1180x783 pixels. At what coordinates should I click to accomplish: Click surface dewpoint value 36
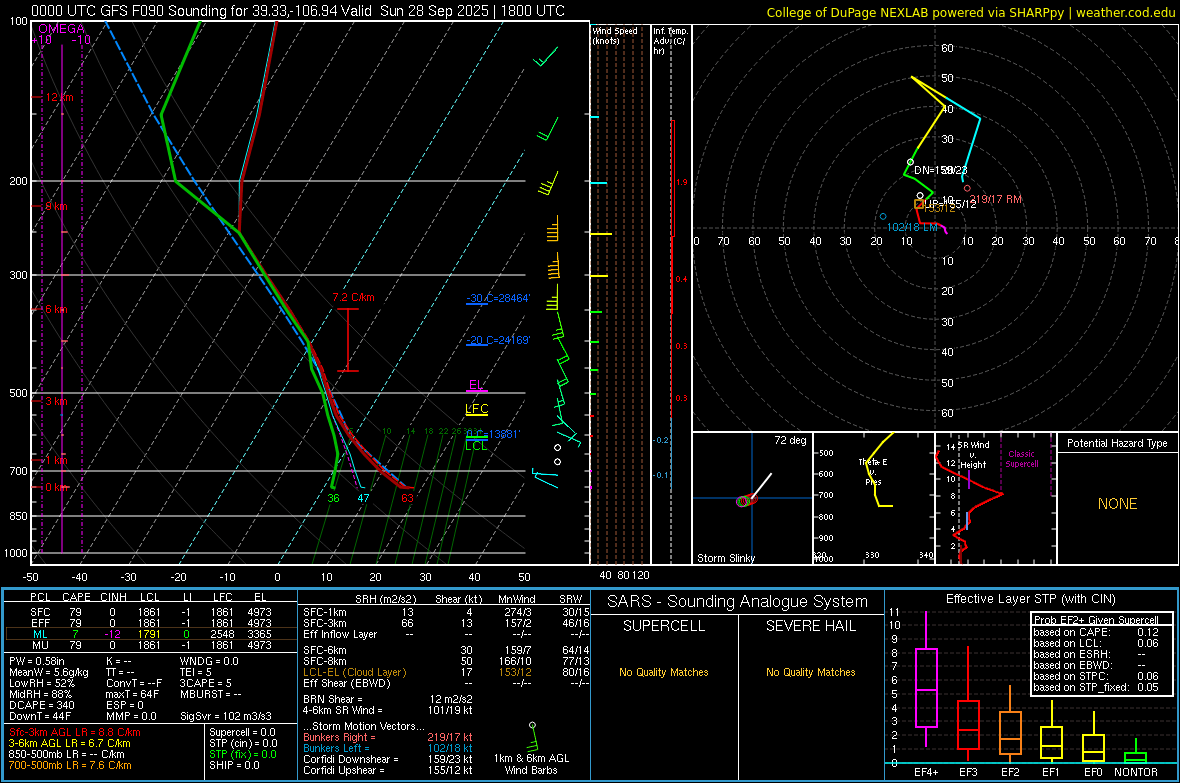(x=333, y=498)
